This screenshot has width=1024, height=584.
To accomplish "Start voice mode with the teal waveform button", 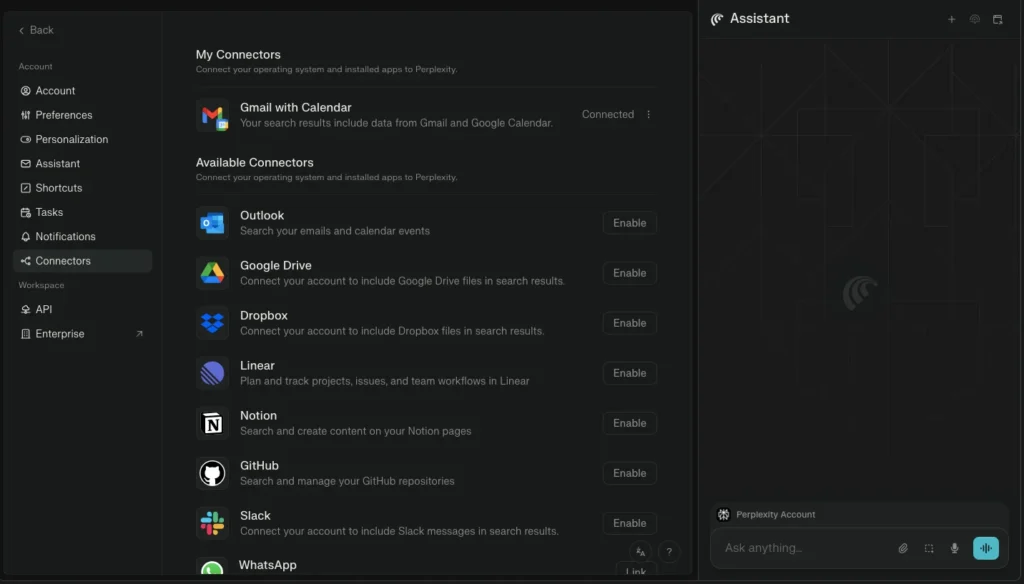I will [985, 548].
